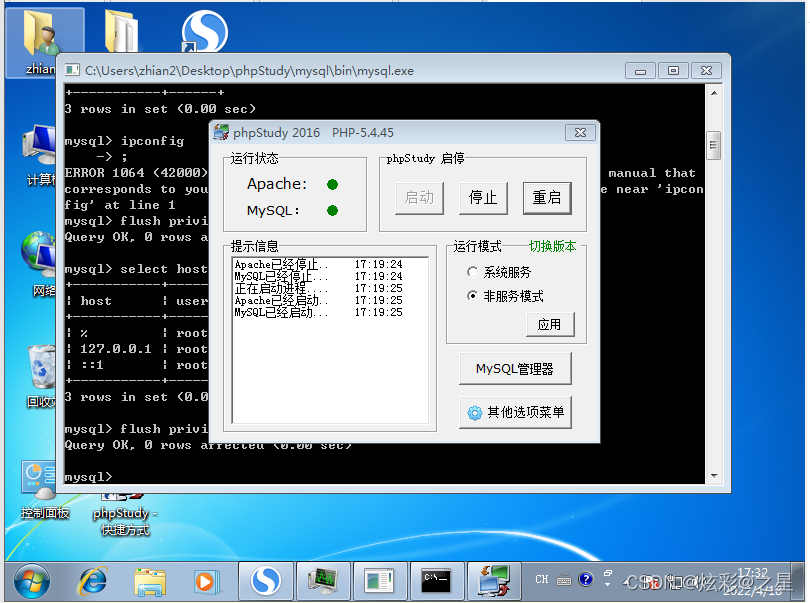Click the blue help tray icon
Viewport: 810px width, 603px height.
point(586,579)
